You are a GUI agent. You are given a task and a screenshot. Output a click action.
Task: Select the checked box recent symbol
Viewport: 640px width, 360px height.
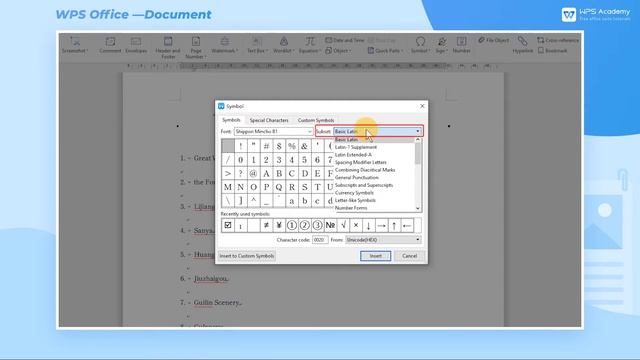(x=228, y=225)
